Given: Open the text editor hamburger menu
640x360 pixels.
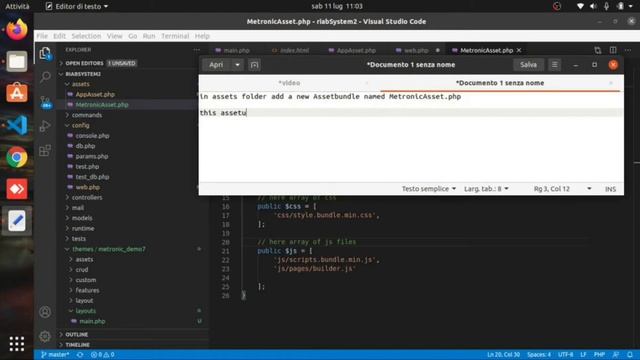Looking at the screenshot, I should point(554,64).
